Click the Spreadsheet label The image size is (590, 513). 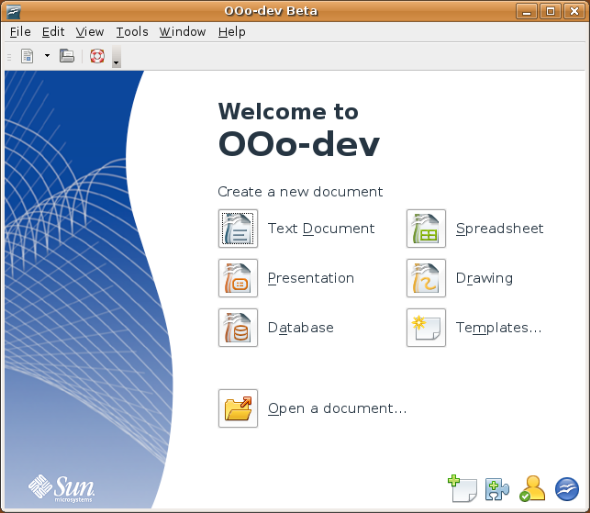click(500, 229)
